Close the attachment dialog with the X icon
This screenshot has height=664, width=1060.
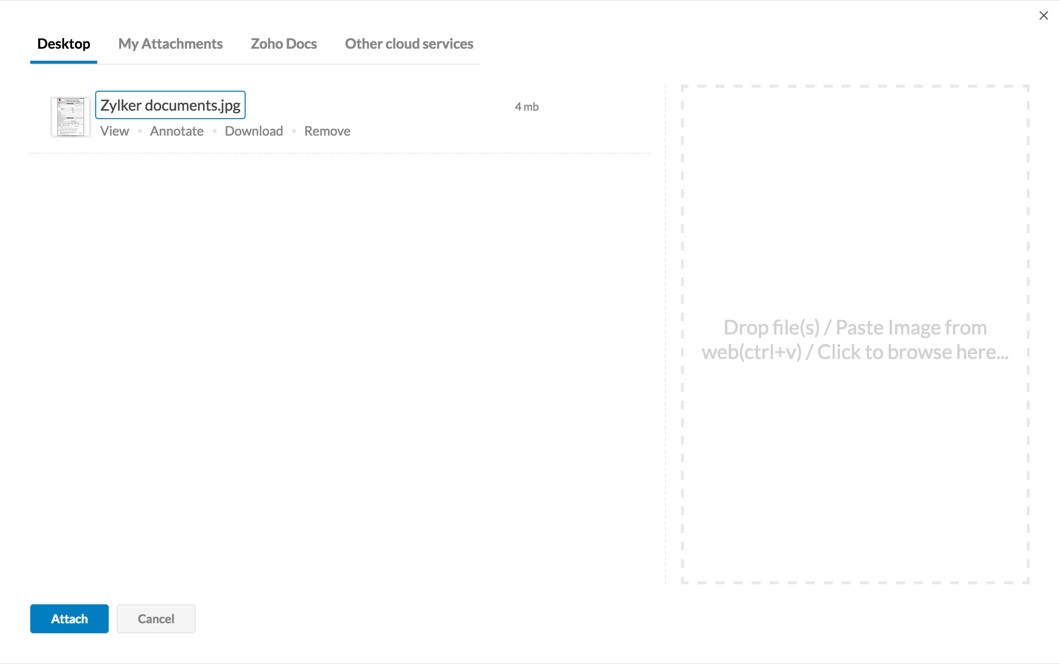(1043, 16)
